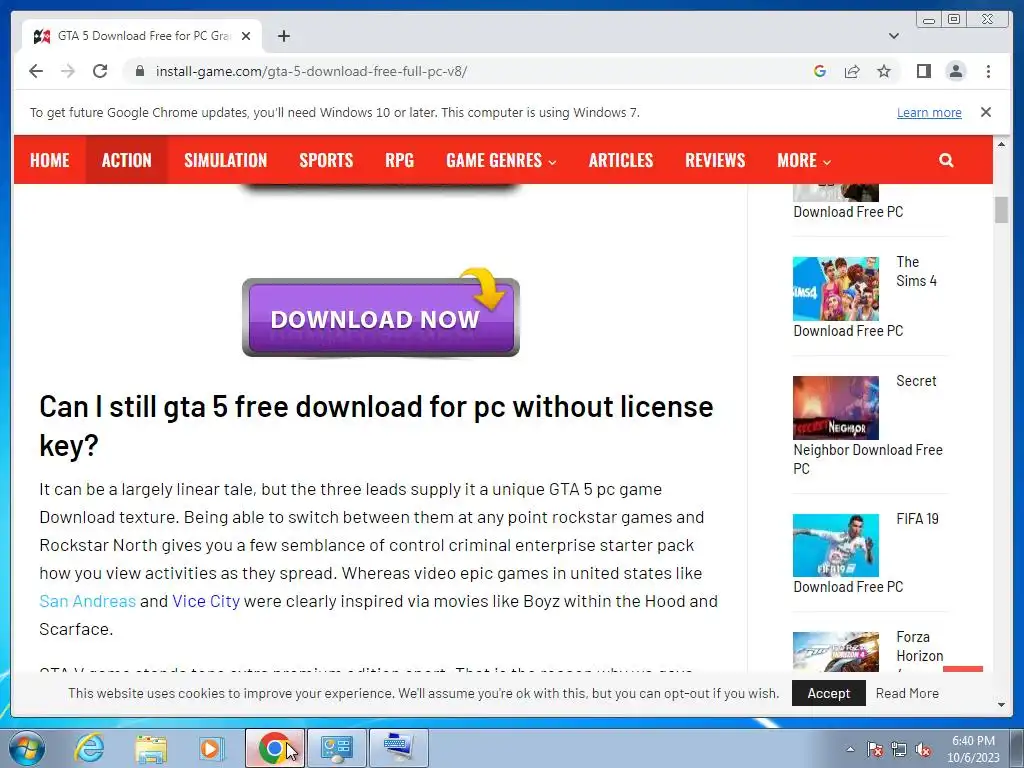Open the RPG category
Viewport: 1024px width, 768px height.
400,160
